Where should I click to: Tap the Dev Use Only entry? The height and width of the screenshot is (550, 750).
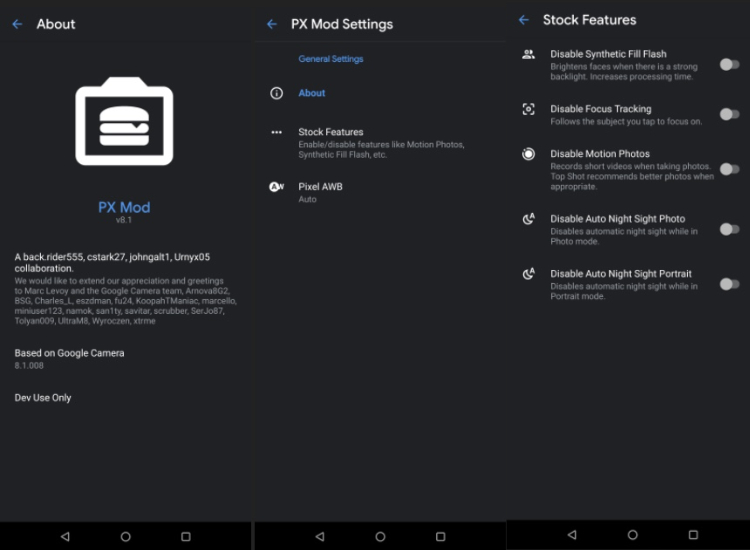43,398
